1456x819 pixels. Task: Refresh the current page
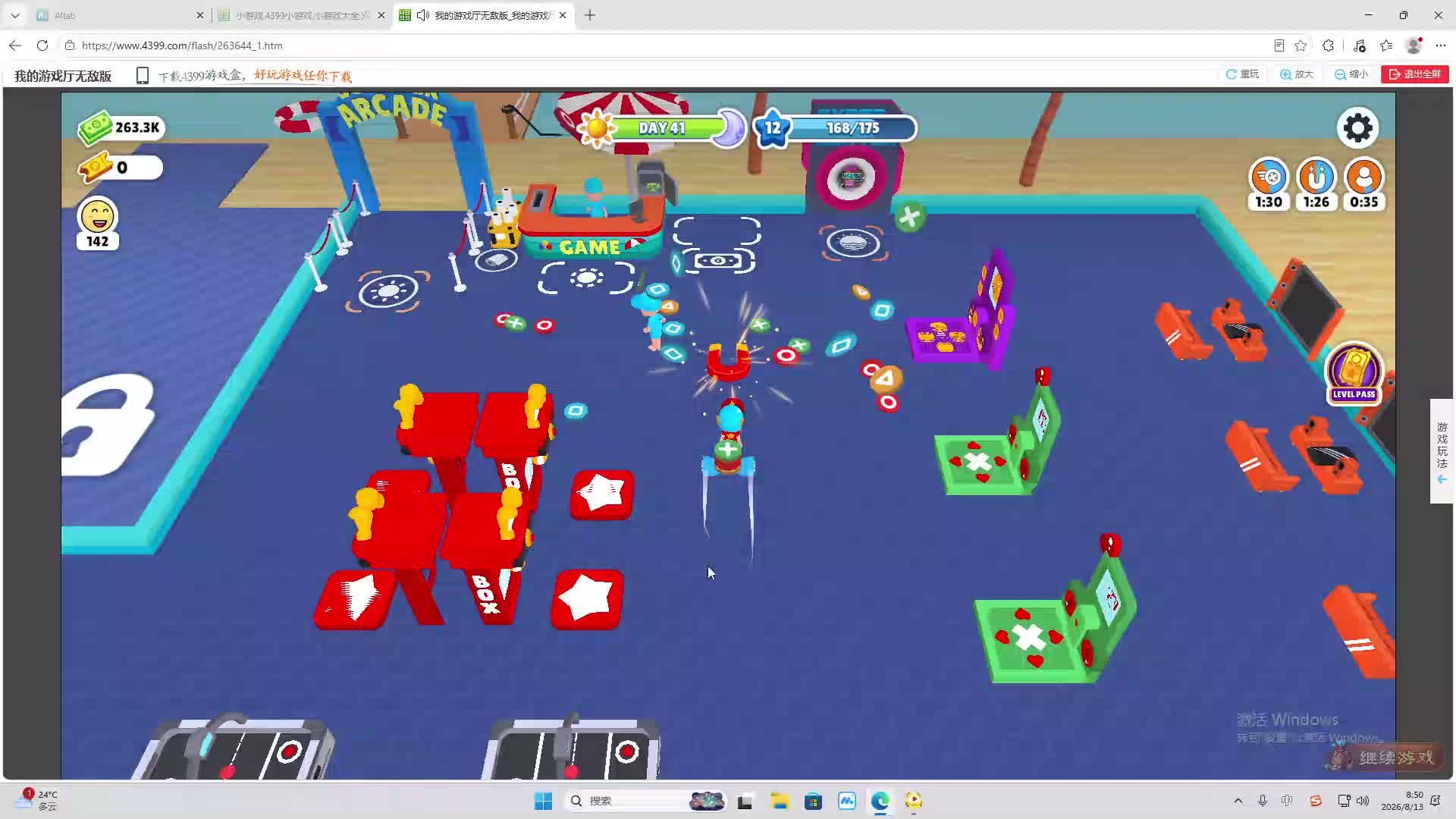(x=42, y=45)
